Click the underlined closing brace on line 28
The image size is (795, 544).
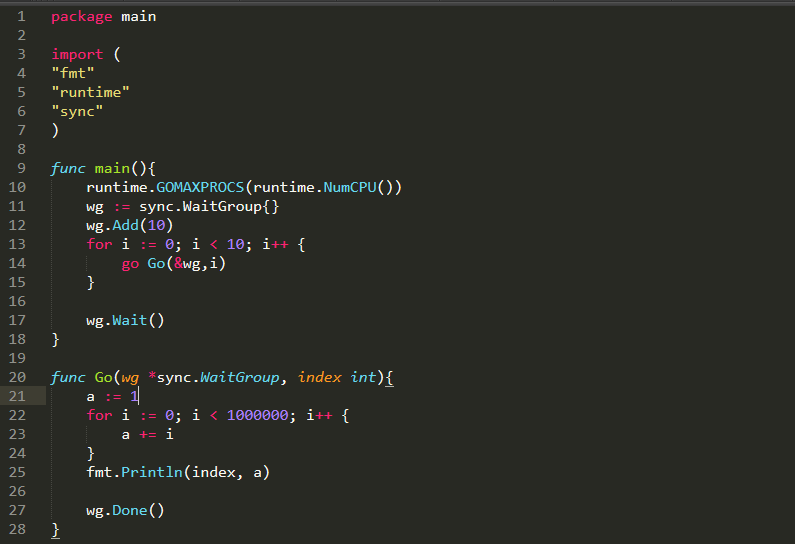[55, 530]
